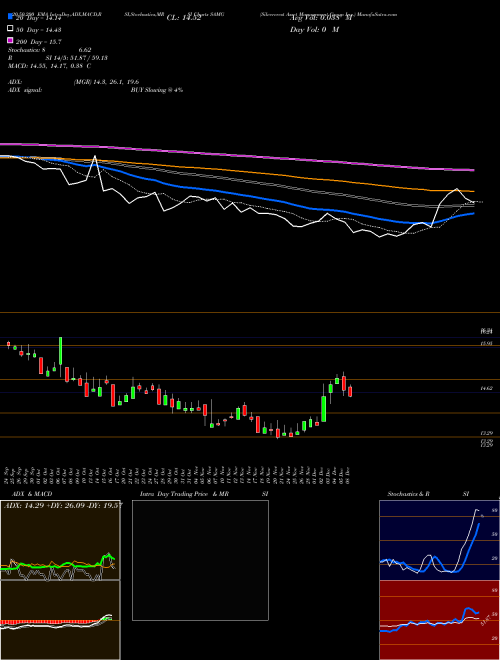The width and height of the screenshot is (500, 660).
Task: Open the red RSI chart panel
Action: (x=439, y=620)
